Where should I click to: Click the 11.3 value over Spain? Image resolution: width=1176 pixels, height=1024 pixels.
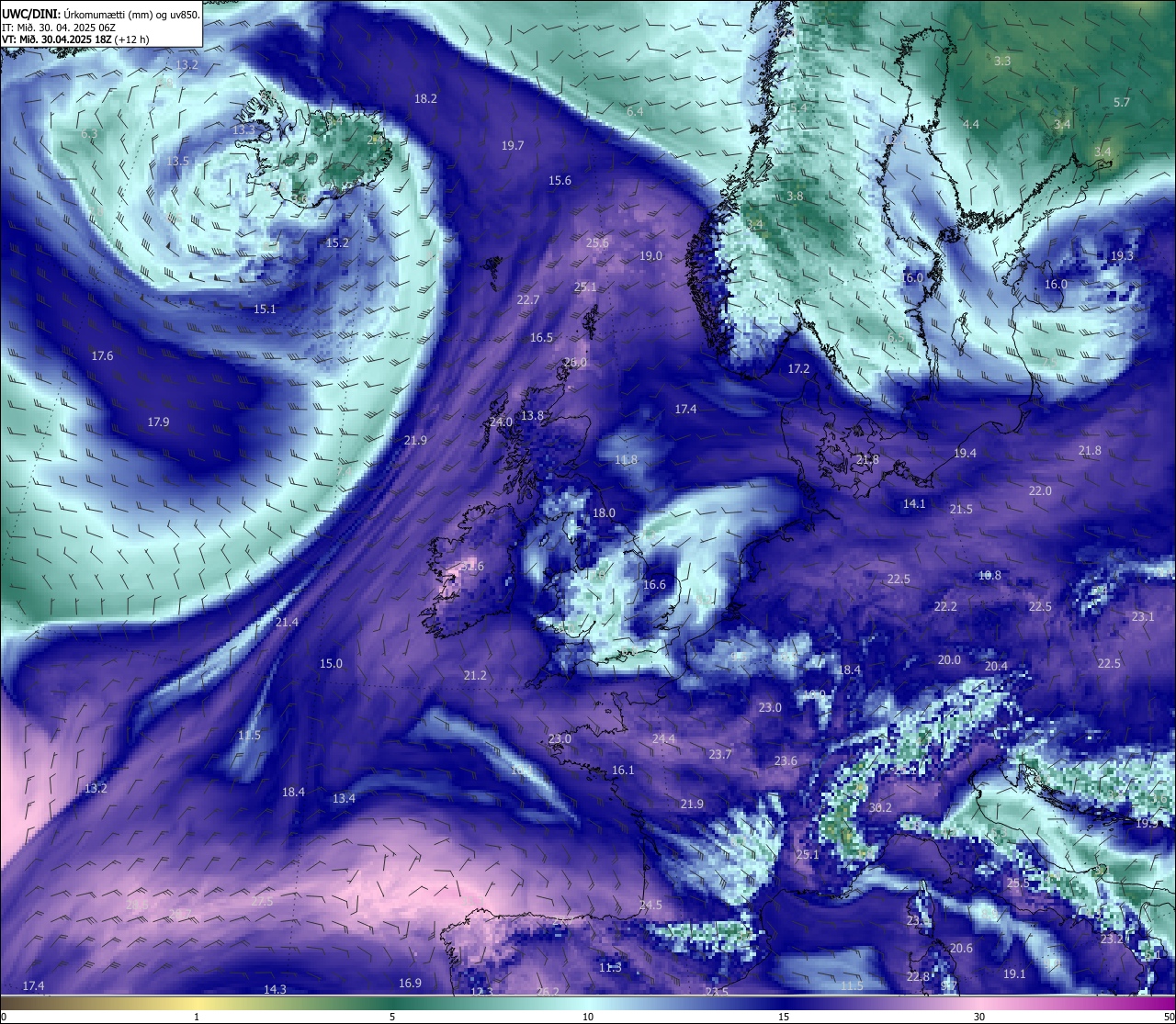(x=610, y=967)
